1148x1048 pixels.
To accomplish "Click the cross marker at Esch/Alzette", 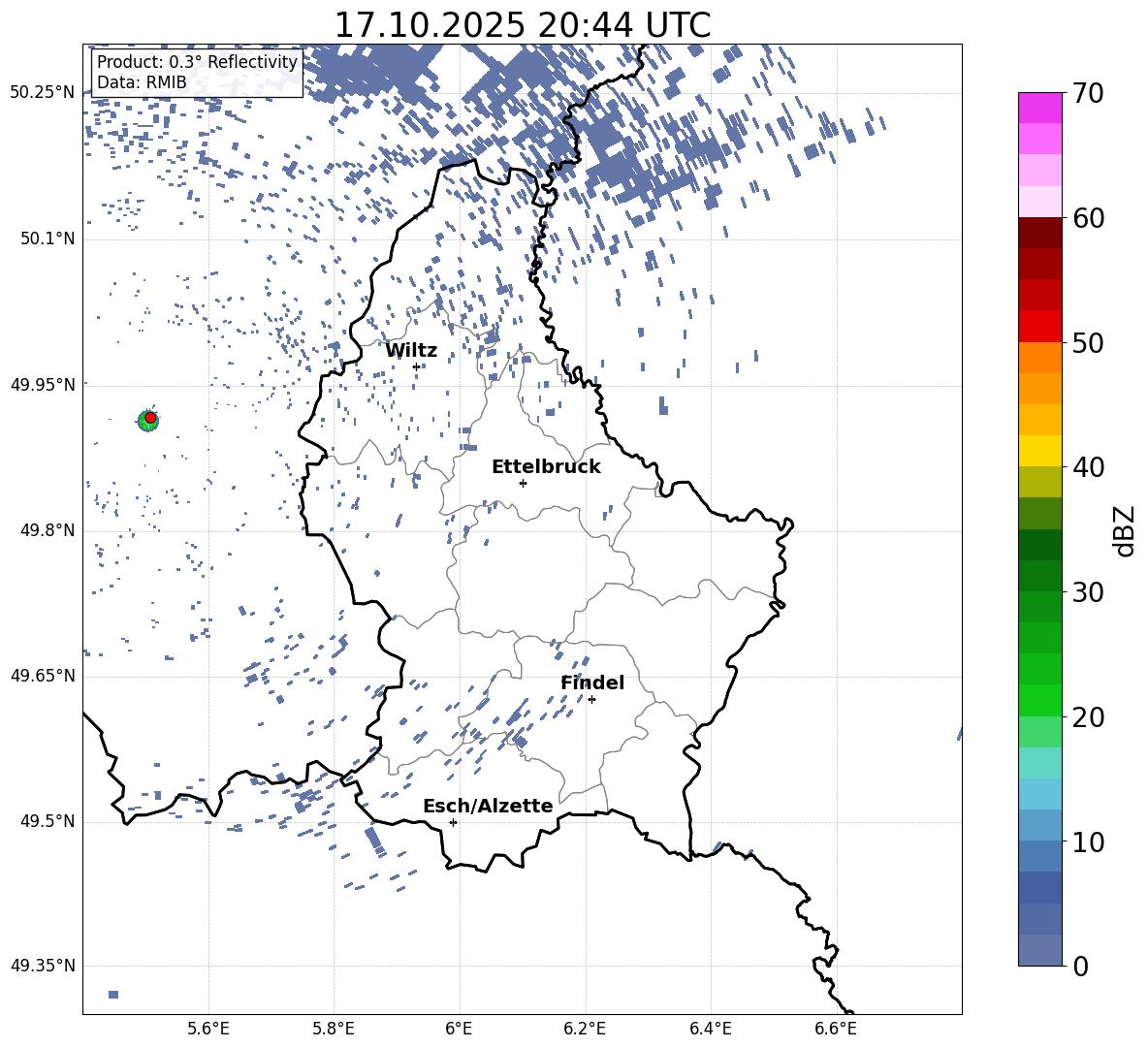I will [453, 822].
